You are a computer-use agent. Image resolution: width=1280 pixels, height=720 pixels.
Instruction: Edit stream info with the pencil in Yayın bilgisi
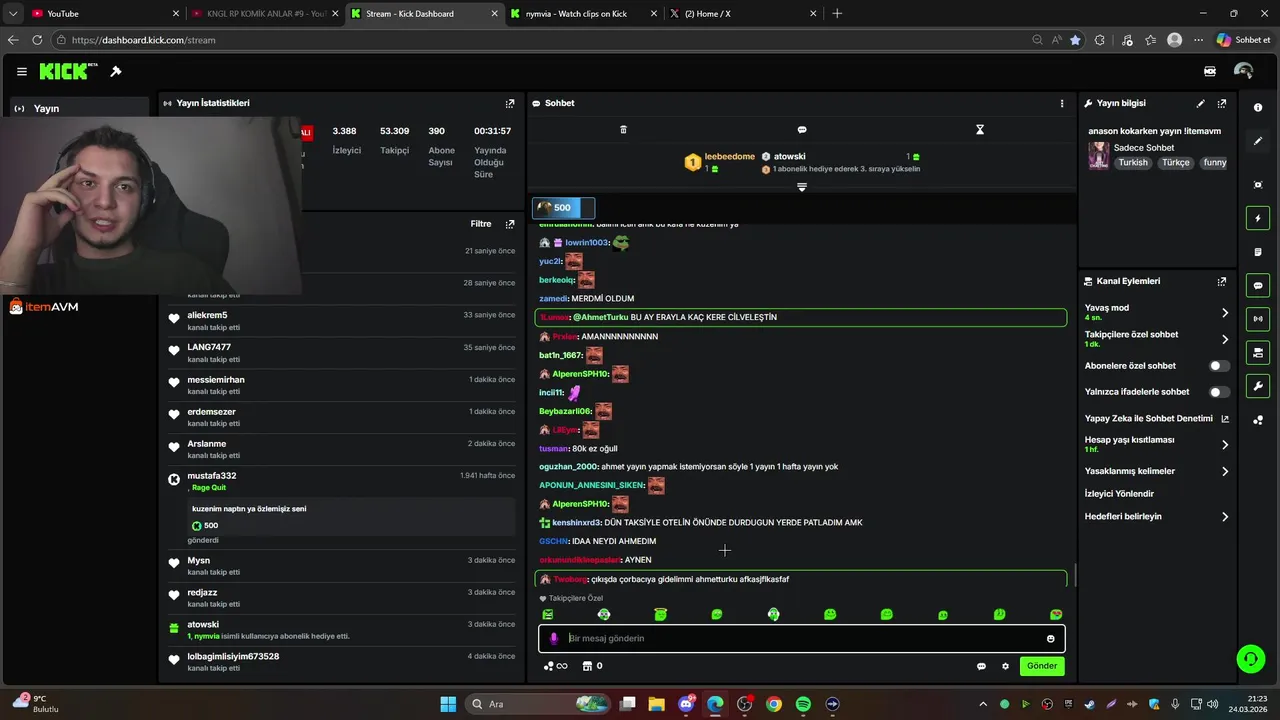coord(1201,103)
